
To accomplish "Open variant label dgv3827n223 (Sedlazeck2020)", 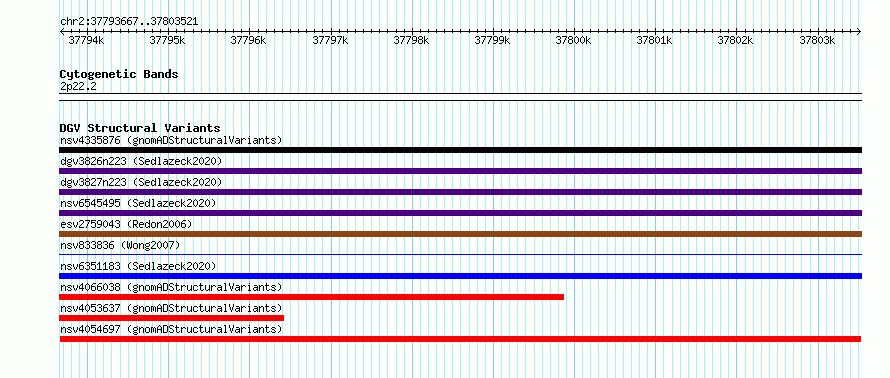I will pyautogui.click(x=141, y=182).
